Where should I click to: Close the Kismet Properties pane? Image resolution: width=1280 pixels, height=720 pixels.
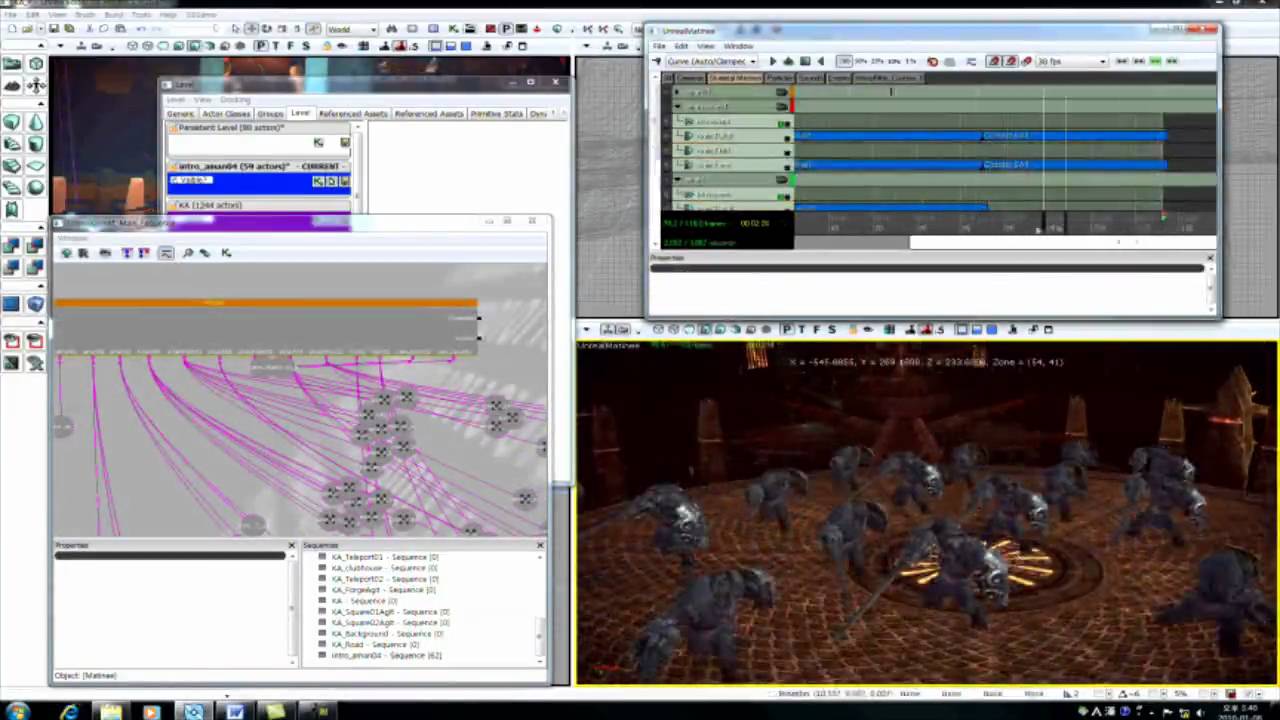pyautogui.click(x=291, y=546)
